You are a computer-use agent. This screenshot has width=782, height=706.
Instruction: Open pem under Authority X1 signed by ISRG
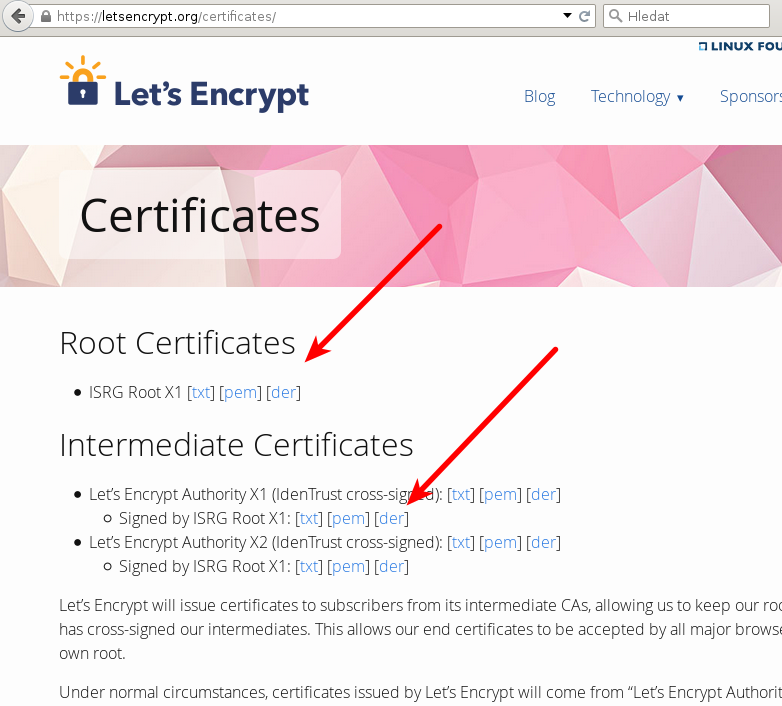348,519
